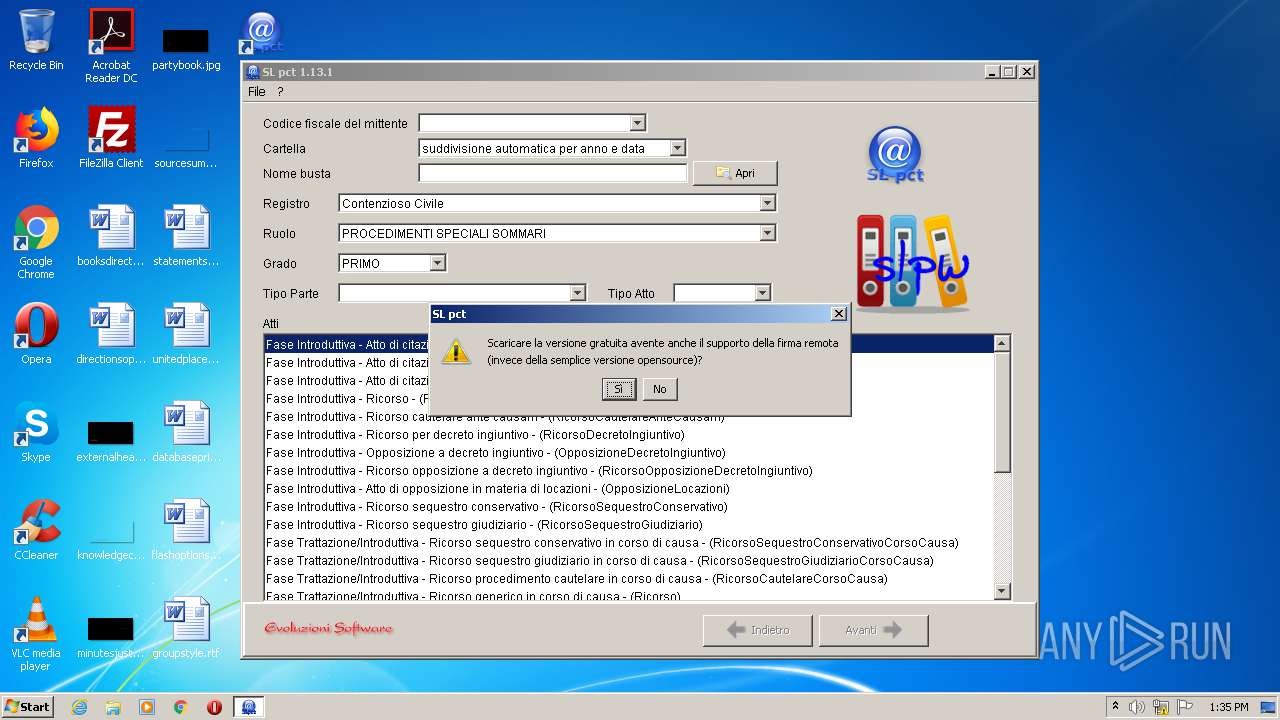
Task: Open the media player taskbar icon
Action: (x=147, y=707)
